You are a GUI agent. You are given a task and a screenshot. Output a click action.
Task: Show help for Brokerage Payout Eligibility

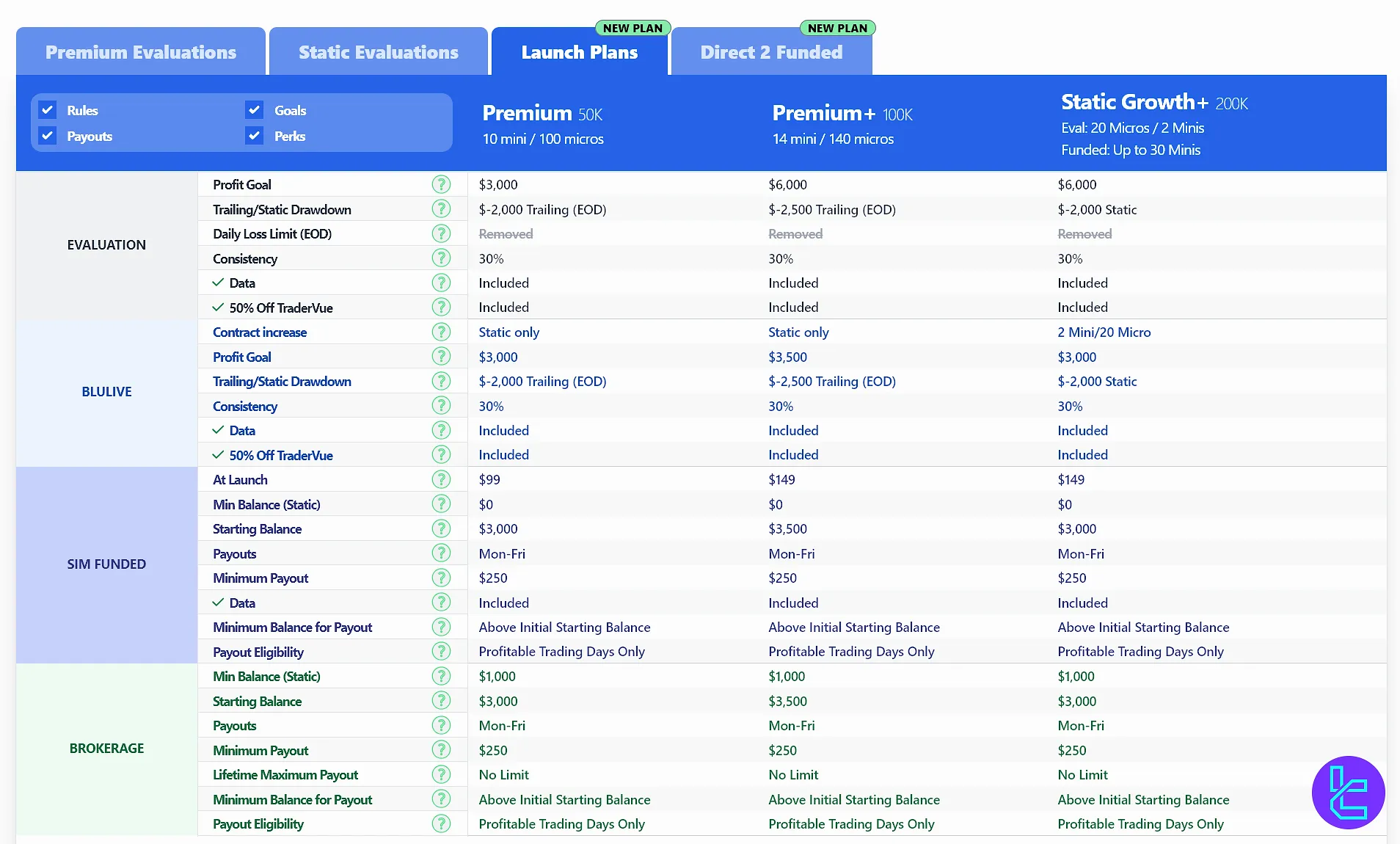click(x=441, y=823)
